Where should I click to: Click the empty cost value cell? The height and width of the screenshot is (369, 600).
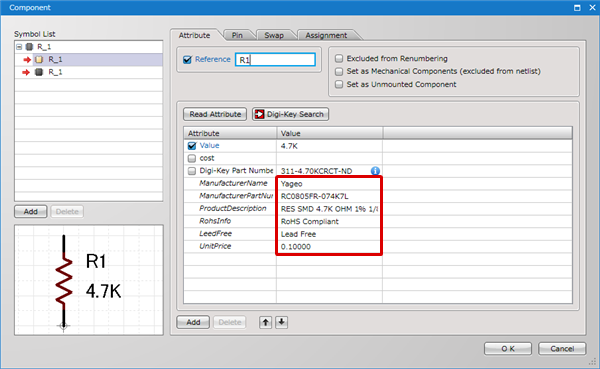329,158
